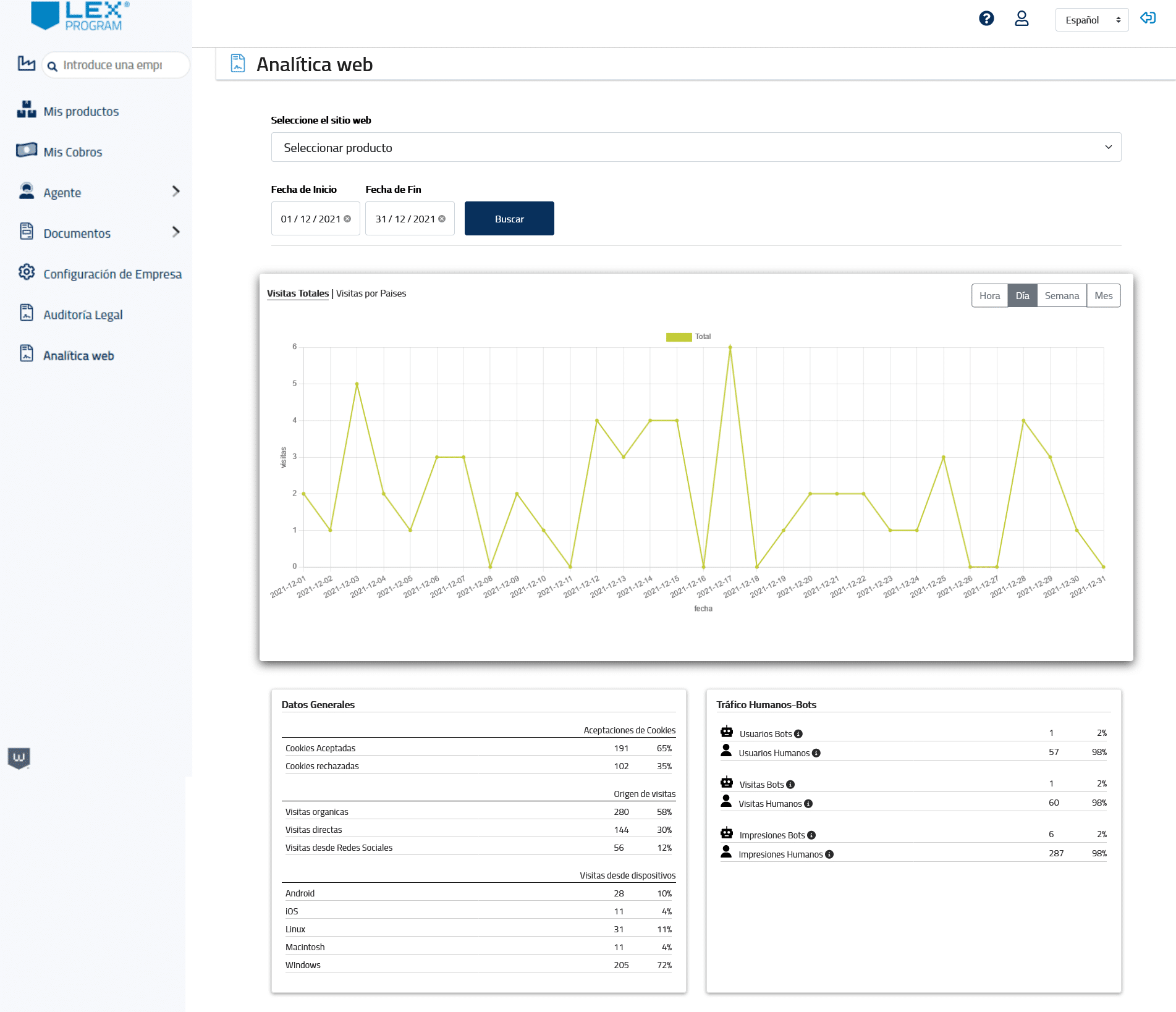The image size is (1176, 1012).
Task: Click the badge widget icon at bottom left
Action: point(19,757)
